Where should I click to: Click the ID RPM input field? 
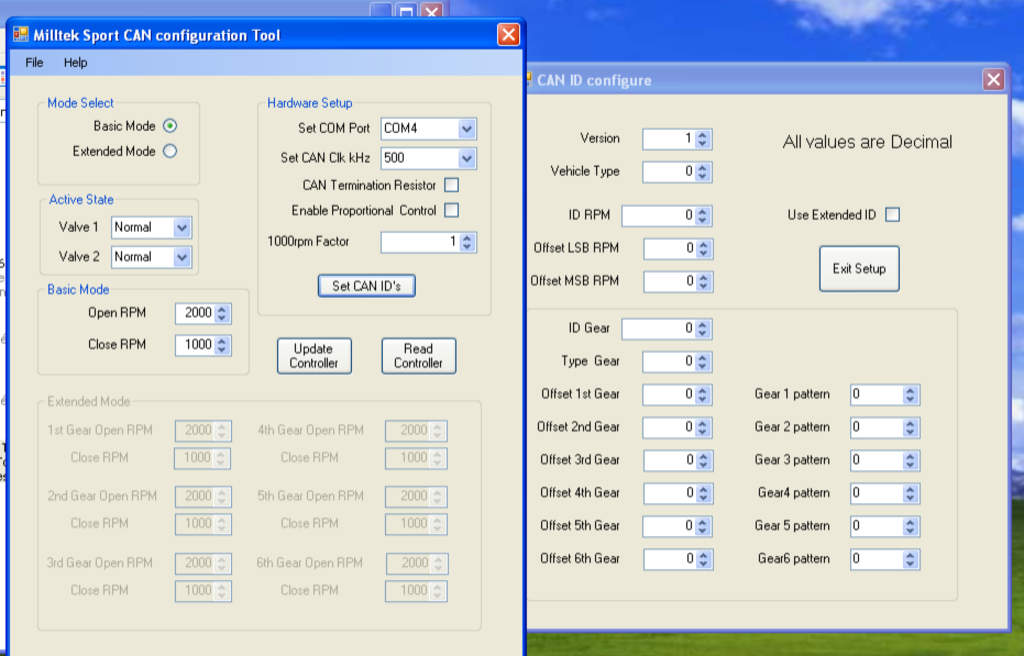click(x=658, y=215)
